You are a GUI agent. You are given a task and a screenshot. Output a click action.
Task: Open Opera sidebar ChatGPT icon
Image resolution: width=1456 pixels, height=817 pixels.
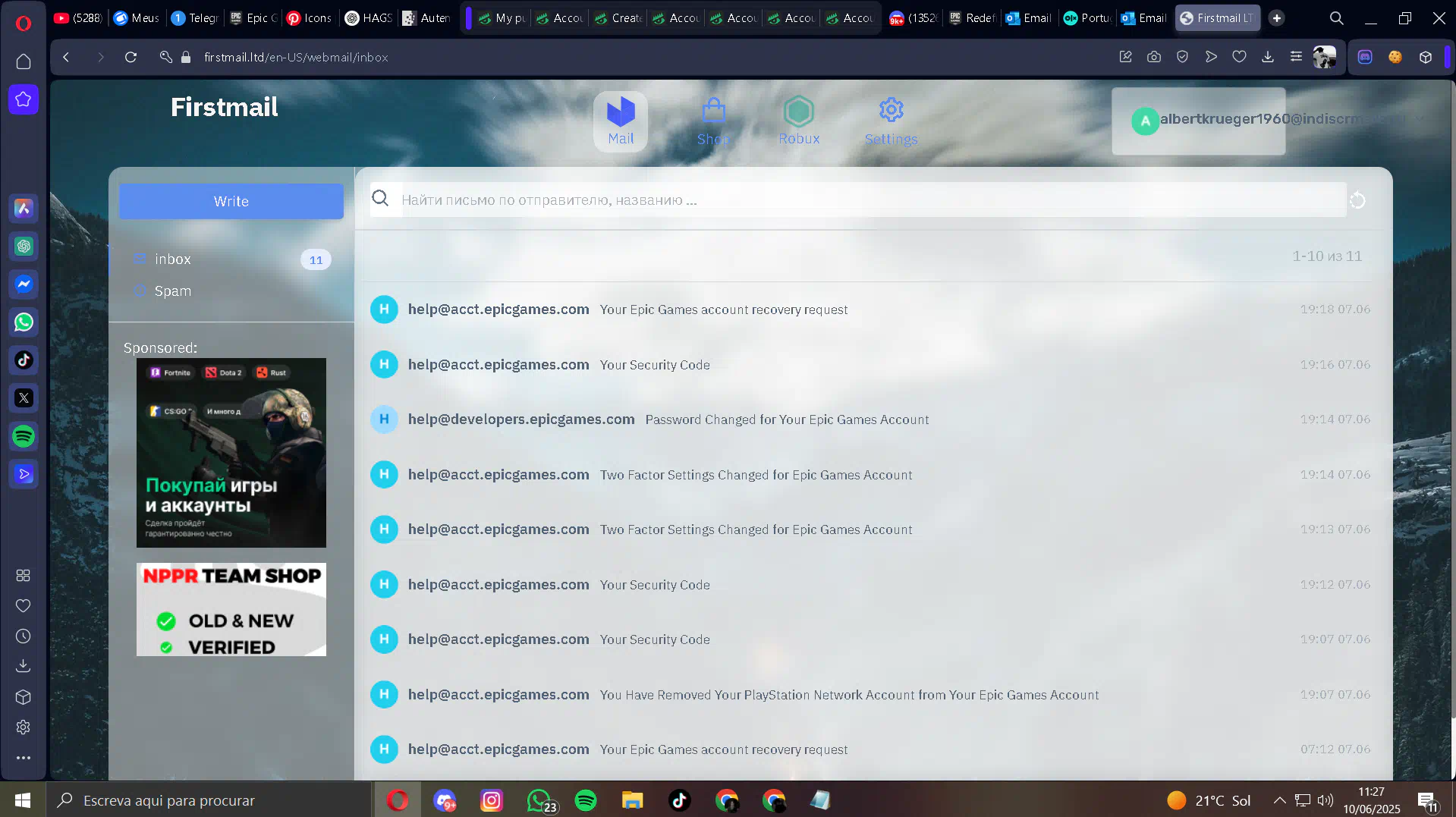[x=24, y=247]
